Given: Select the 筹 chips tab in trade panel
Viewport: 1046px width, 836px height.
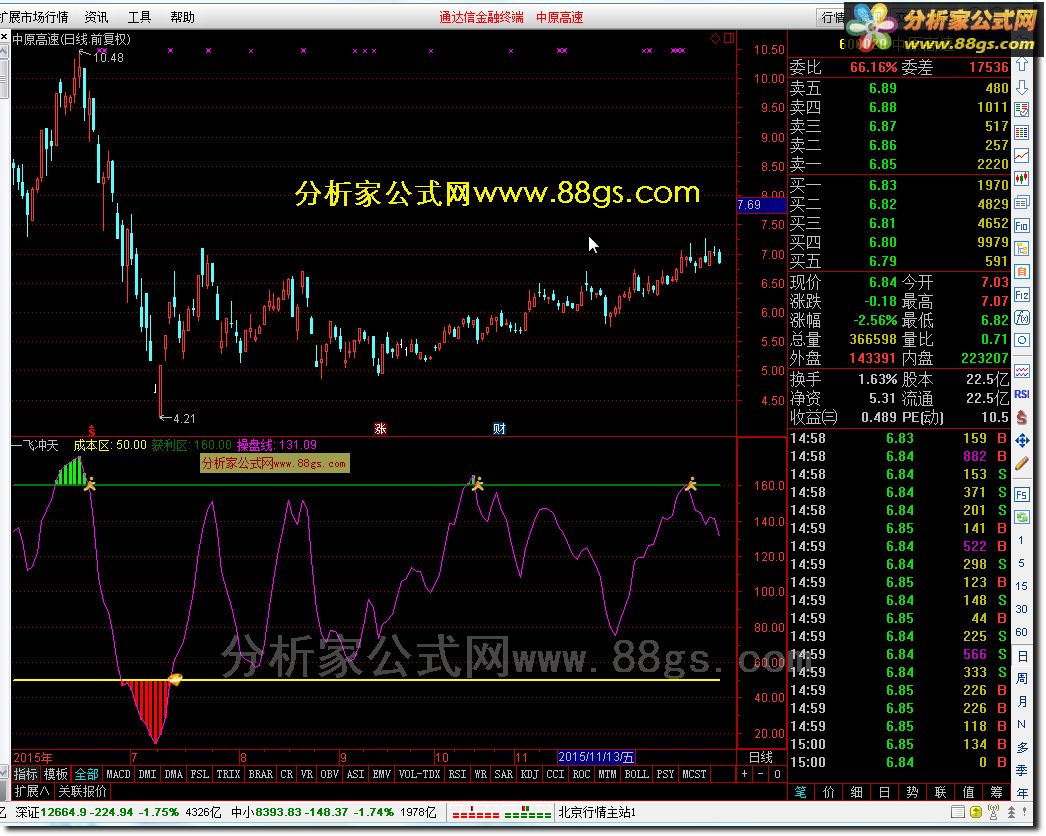Looking at the screenshot, I should 997,792.
